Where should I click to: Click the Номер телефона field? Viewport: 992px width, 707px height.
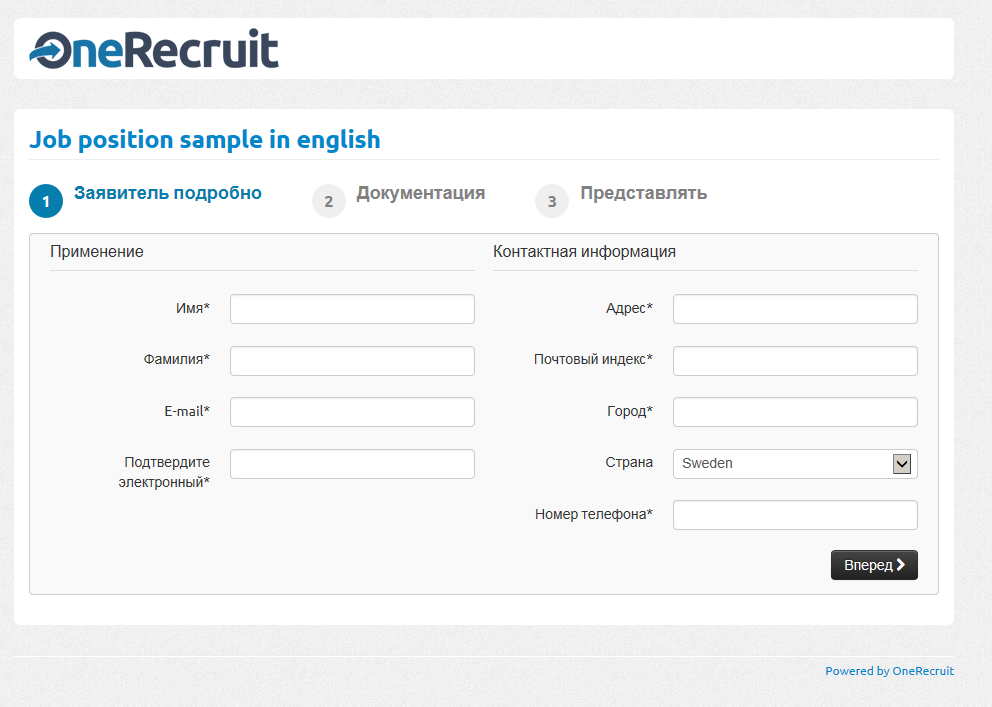(x=795, y=515)
